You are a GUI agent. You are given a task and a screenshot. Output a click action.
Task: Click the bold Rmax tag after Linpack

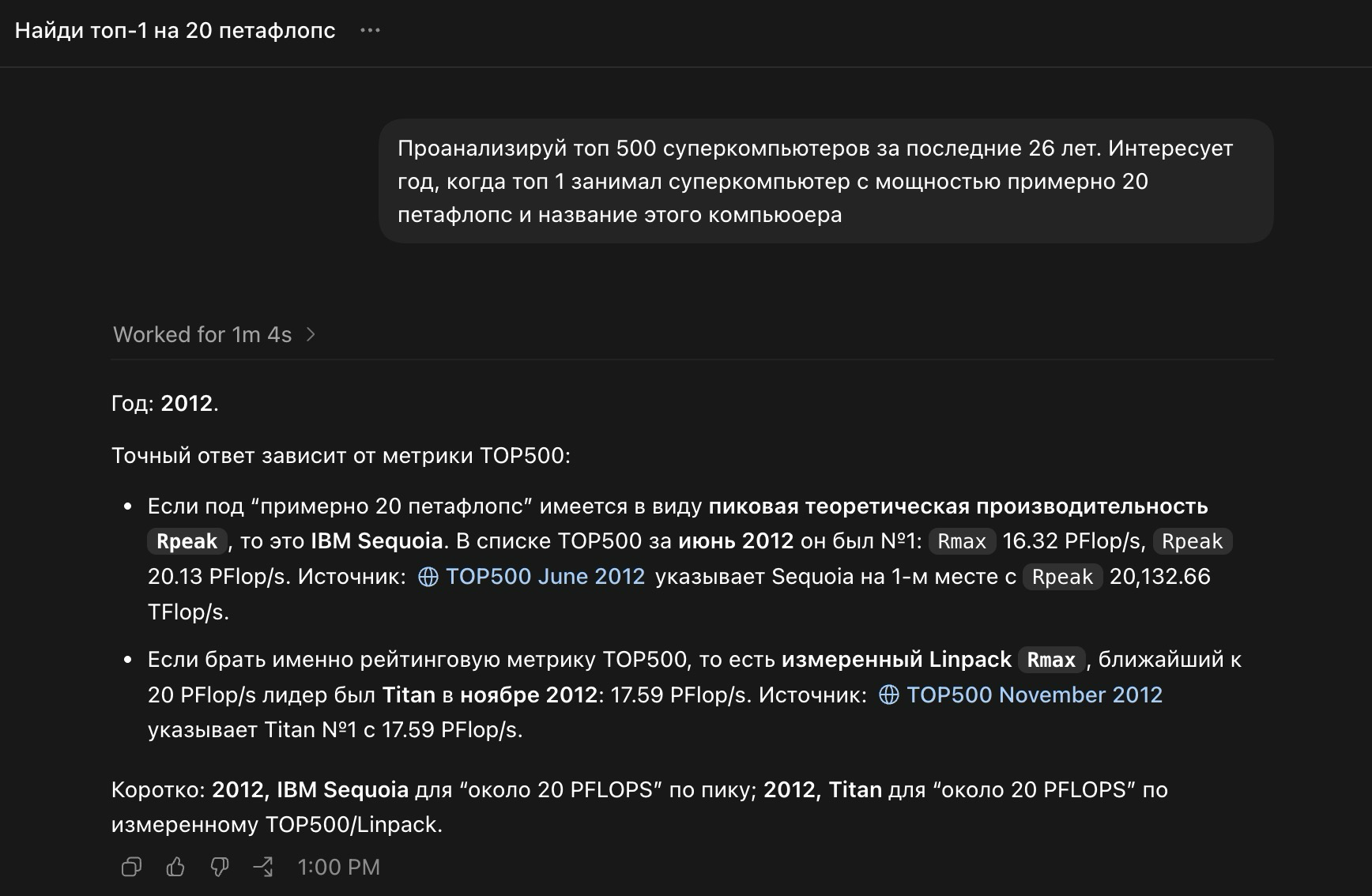[x=1051, y=660]
